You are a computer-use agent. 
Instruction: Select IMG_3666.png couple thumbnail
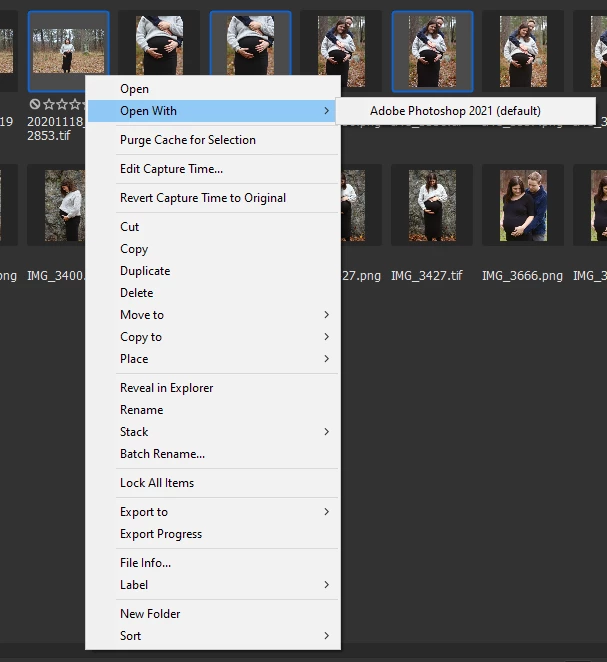pyautogui.click(x=523, y=206)
